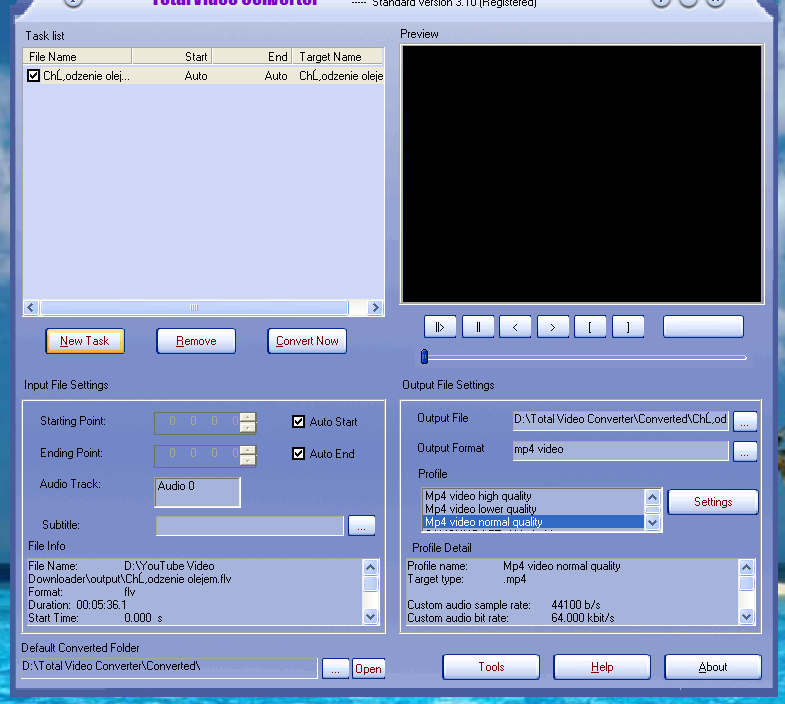This screenshot has height=704, width=785.
Task: Open the About dialog
Action: [713, 667]
